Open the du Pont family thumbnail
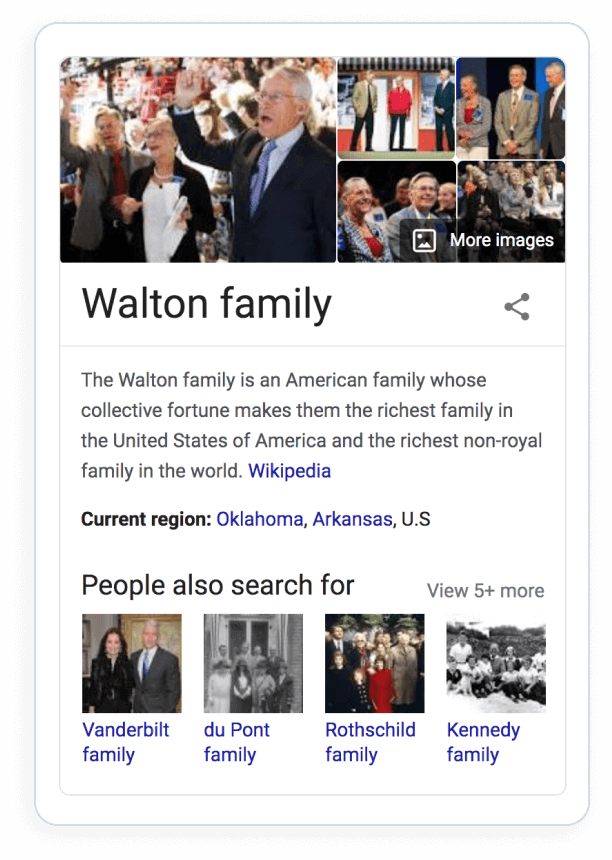The height and width of the screenshot is (860, 612). [x=253, y=663]
